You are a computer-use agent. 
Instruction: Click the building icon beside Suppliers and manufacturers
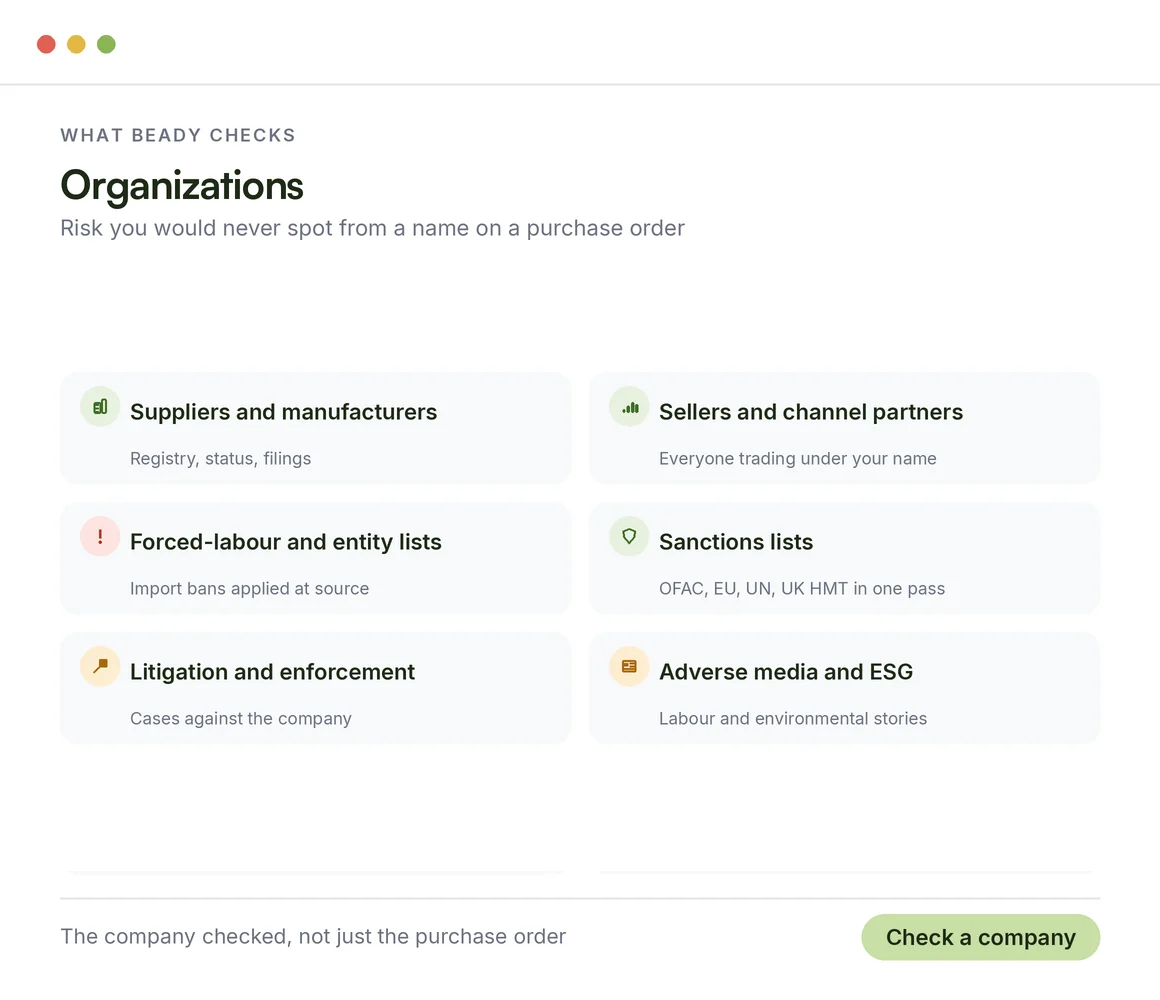tap(100, 407)
